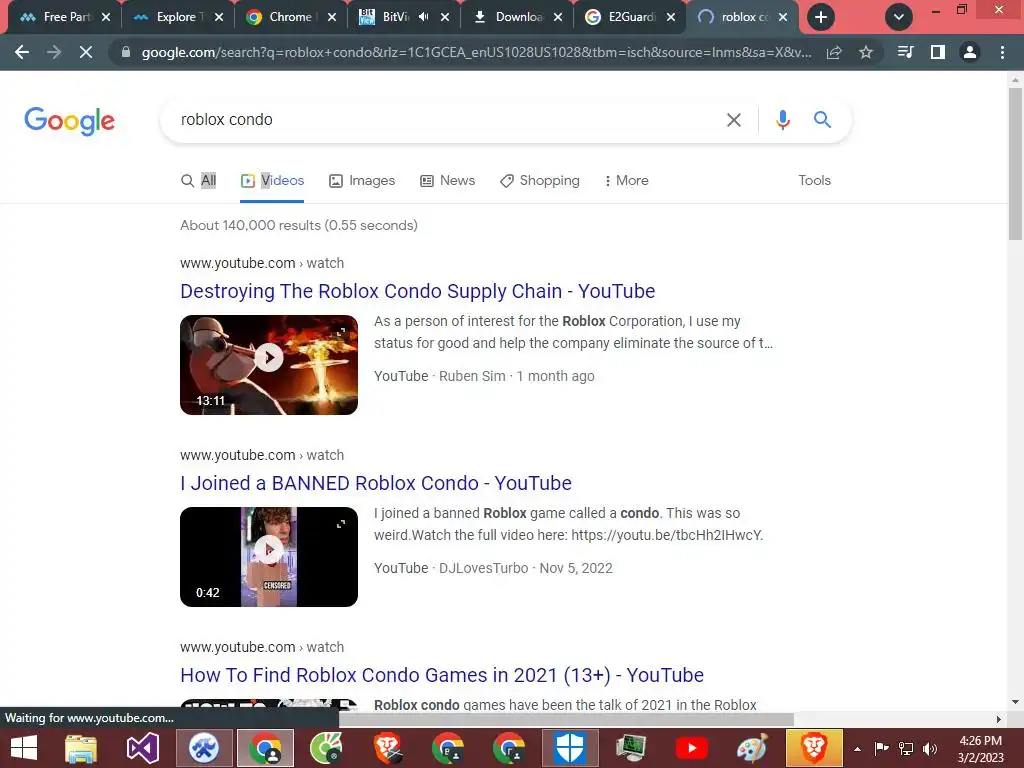Switch to the Images results tab

(x=362, y=181)
